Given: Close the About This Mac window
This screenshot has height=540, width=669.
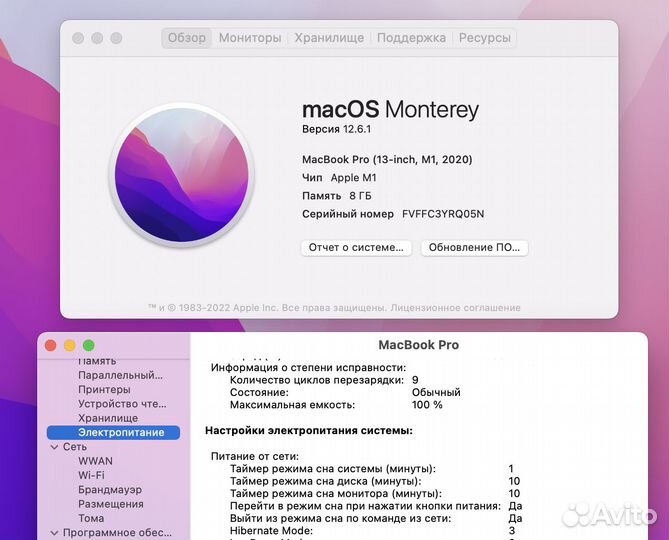Looking at the screenshot, I should (78, 38).
